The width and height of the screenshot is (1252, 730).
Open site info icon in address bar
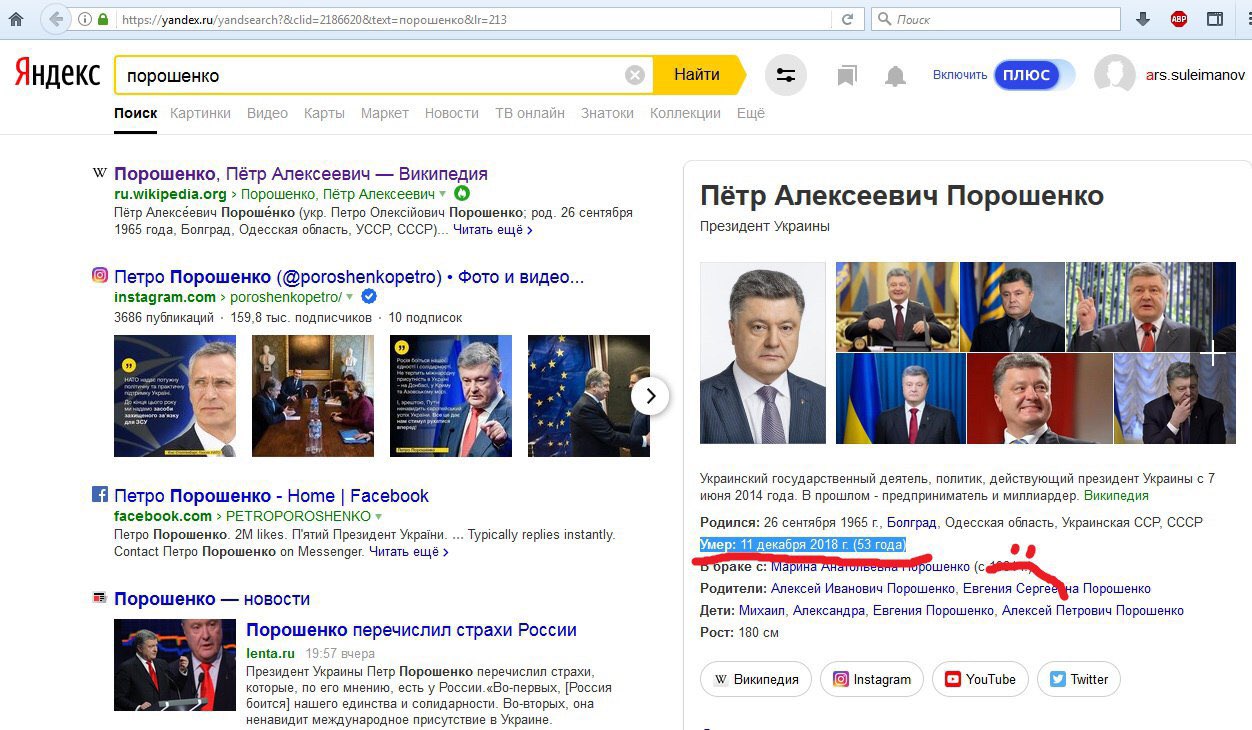pyautogui.click(x=84, y=19)
